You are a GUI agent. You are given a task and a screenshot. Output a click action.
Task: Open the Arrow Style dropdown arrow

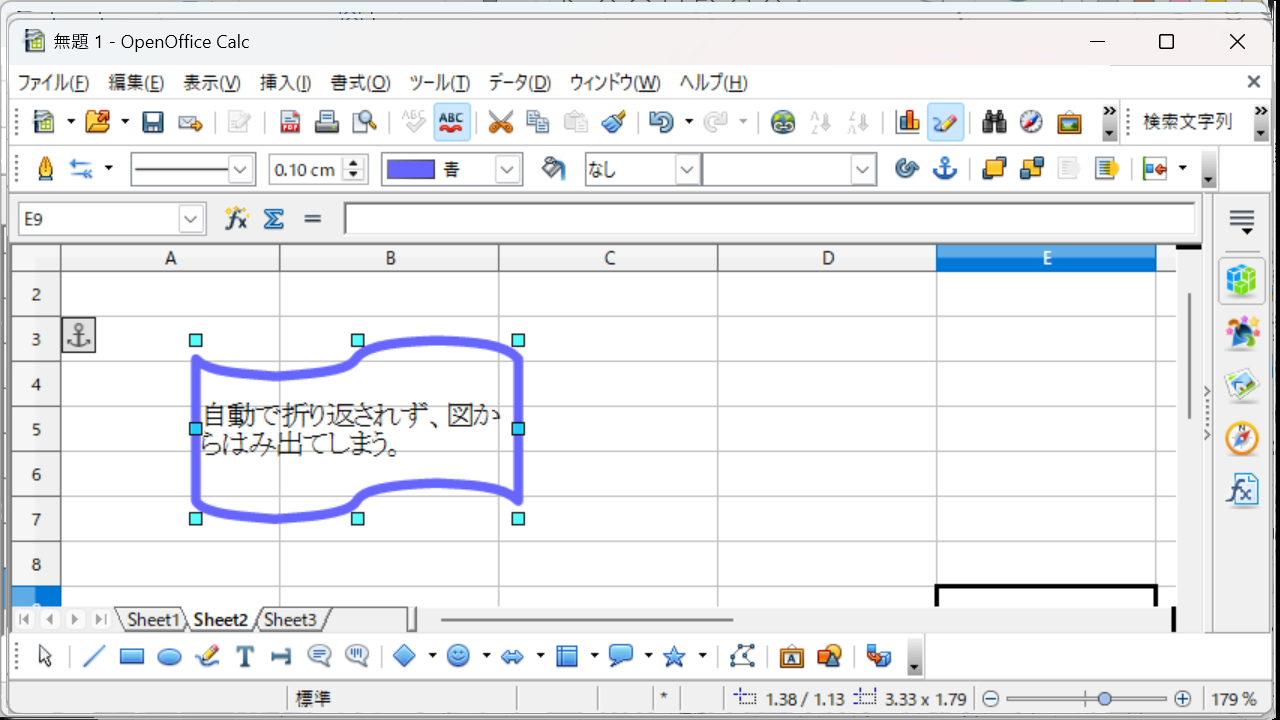pos(108,169)
